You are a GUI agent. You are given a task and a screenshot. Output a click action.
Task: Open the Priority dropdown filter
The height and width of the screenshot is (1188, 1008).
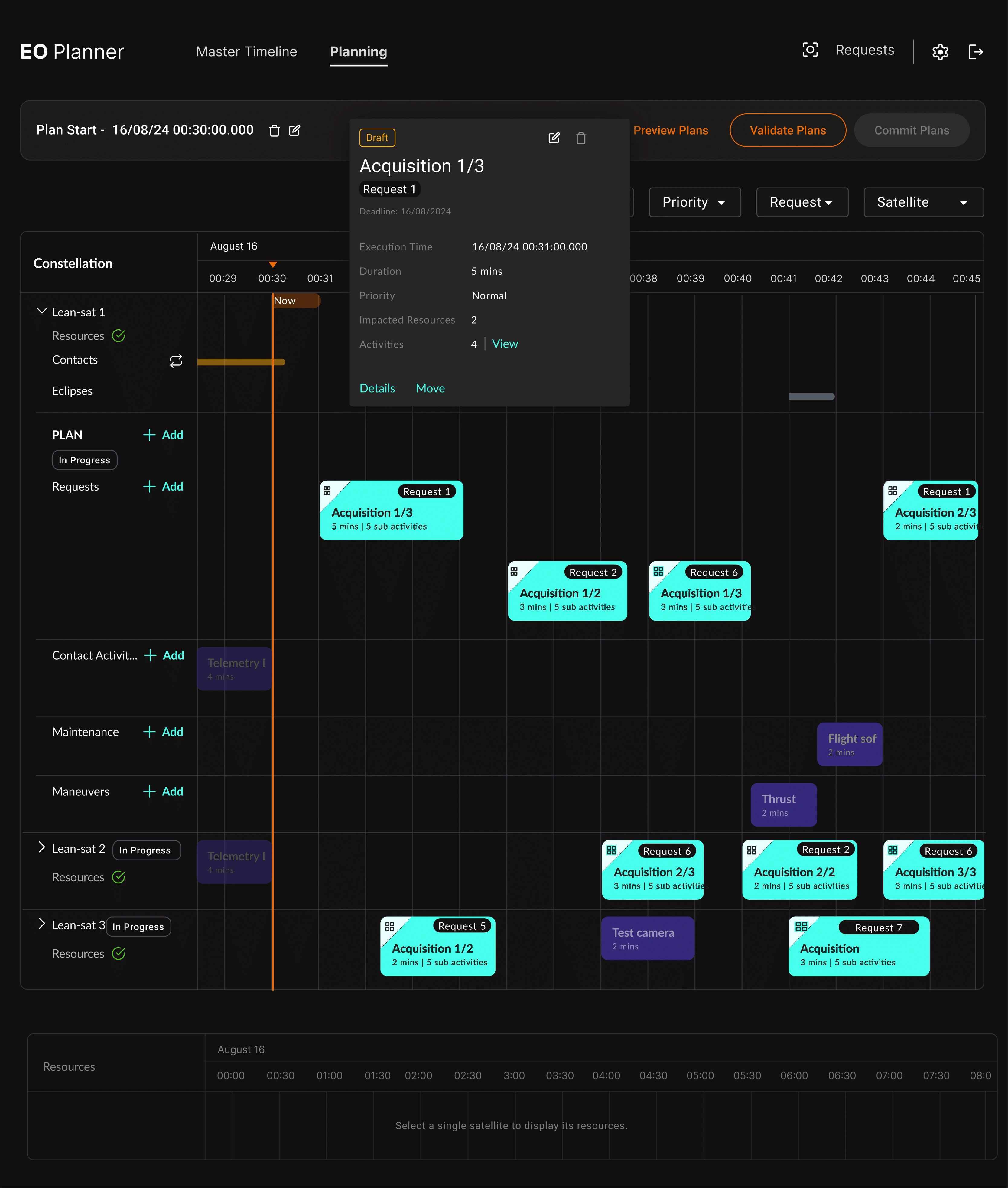pos(695,202)
